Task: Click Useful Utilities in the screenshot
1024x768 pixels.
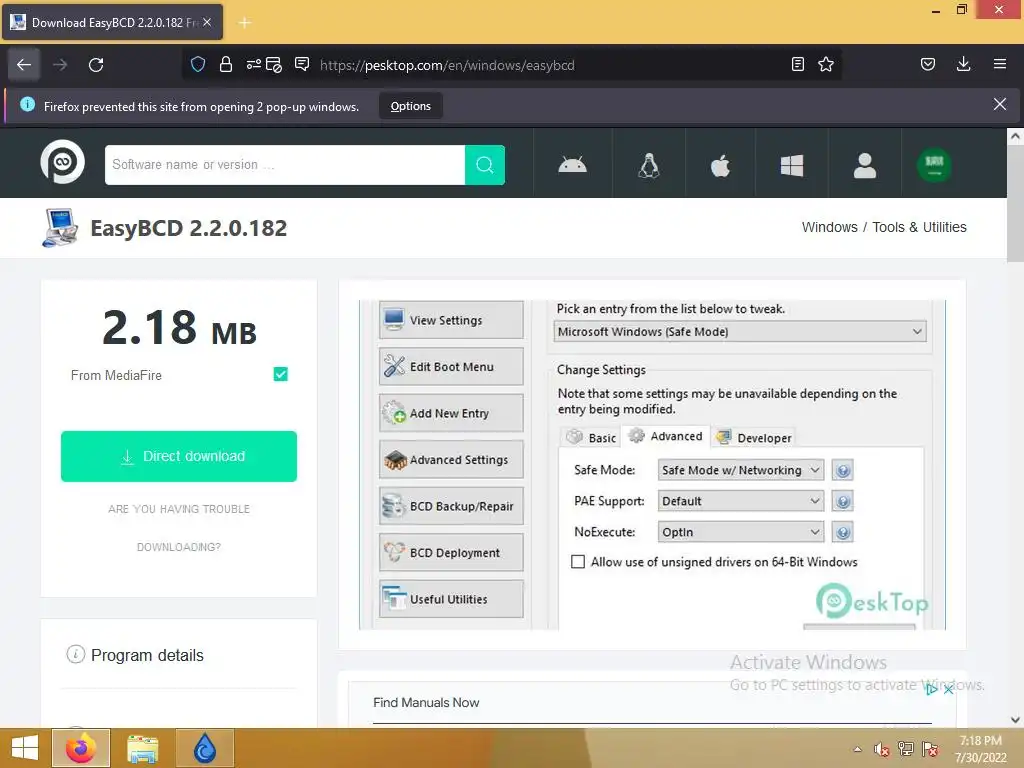Action: 451,599
